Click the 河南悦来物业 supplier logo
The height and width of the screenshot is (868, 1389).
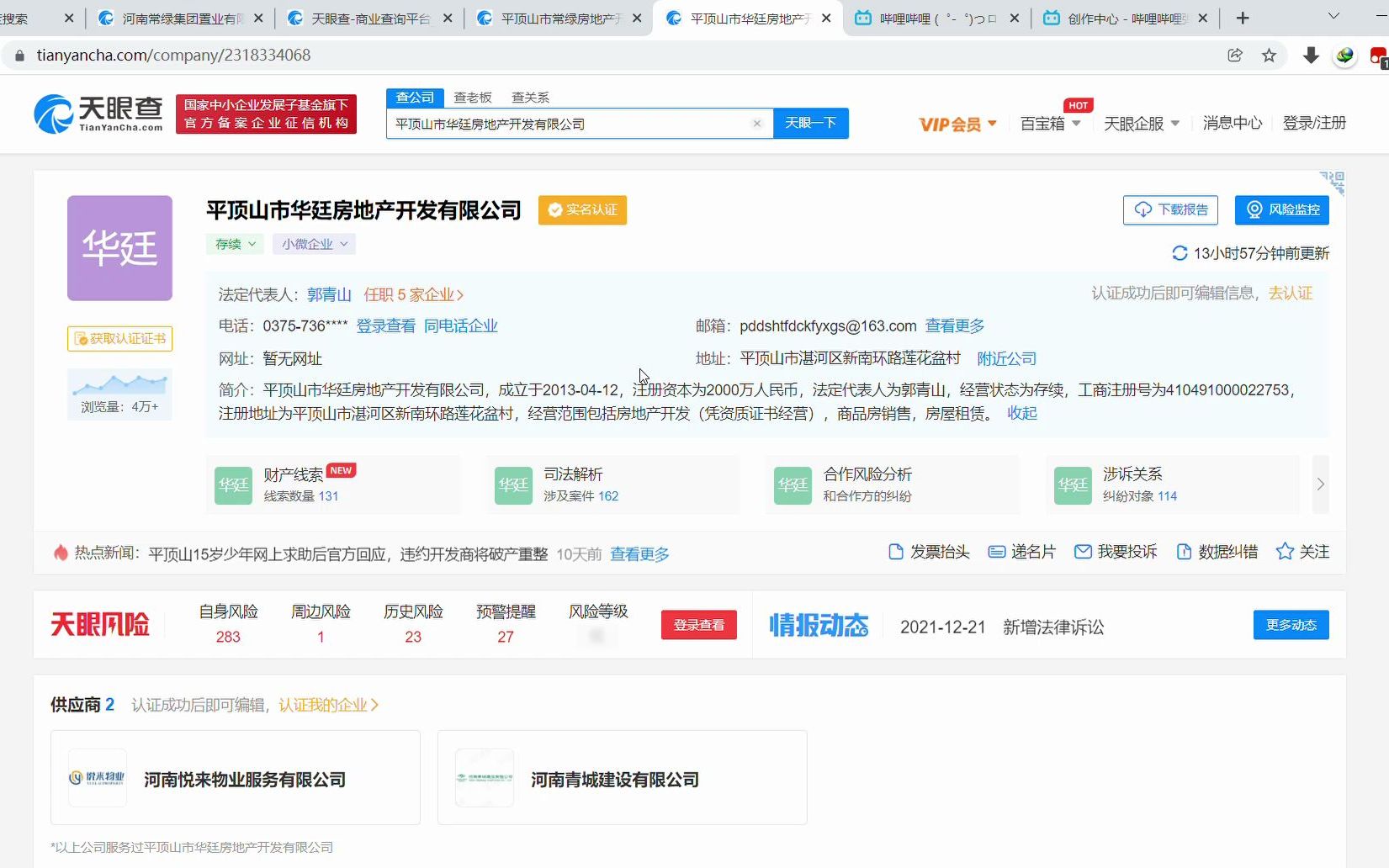(x=98, y=778)
